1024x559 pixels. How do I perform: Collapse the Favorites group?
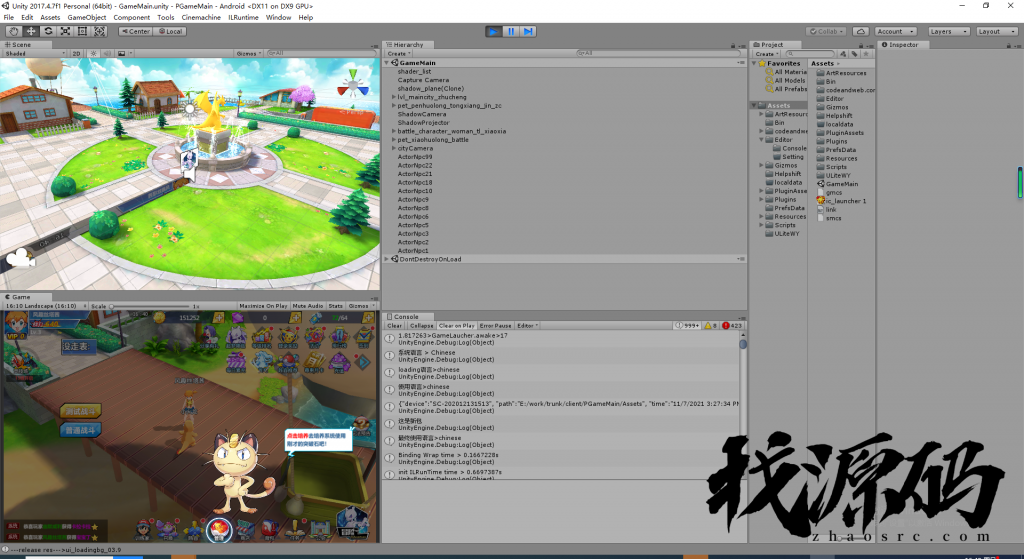[x=754, y=63]
